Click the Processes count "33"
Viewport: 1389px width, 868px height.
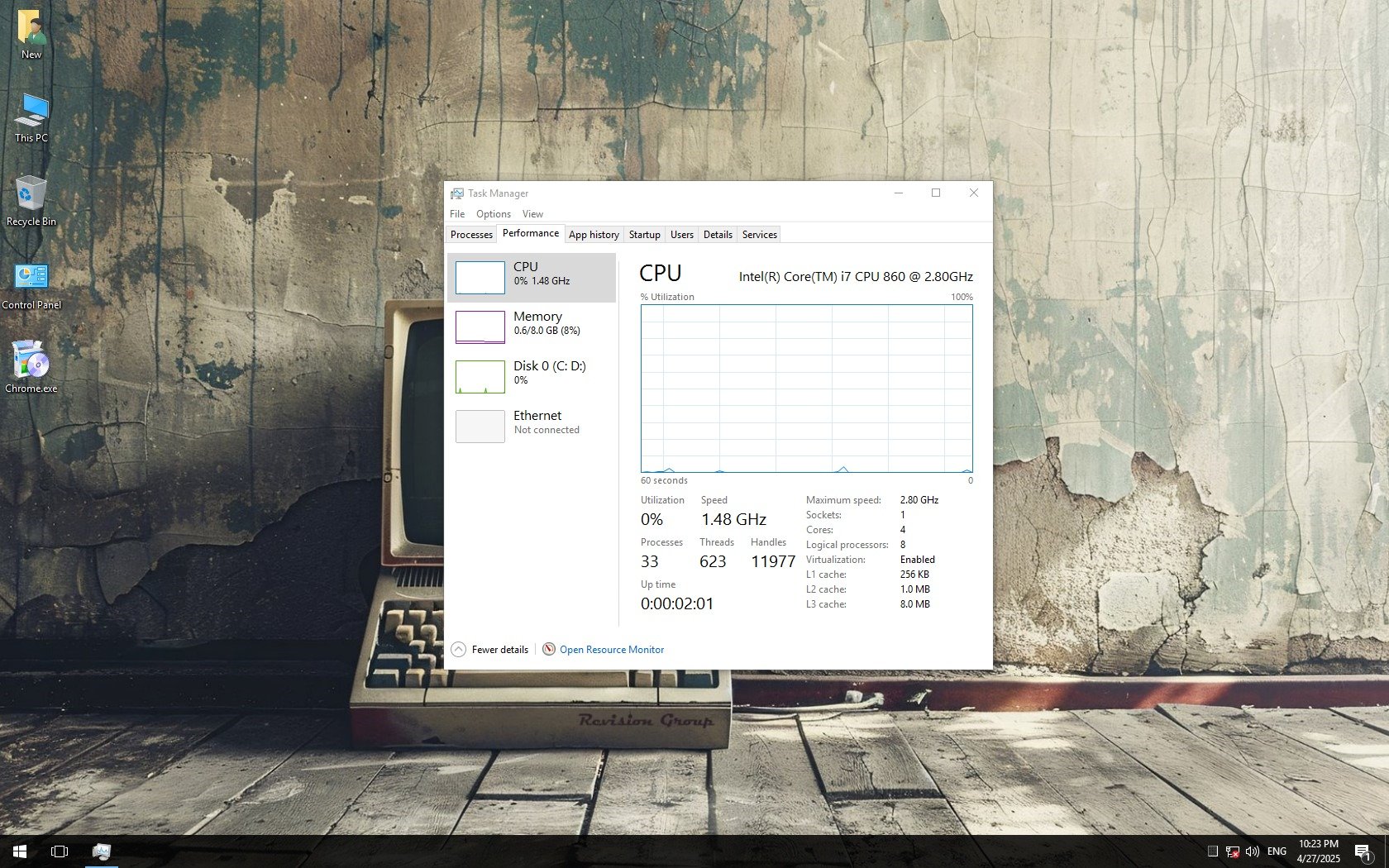650,562
